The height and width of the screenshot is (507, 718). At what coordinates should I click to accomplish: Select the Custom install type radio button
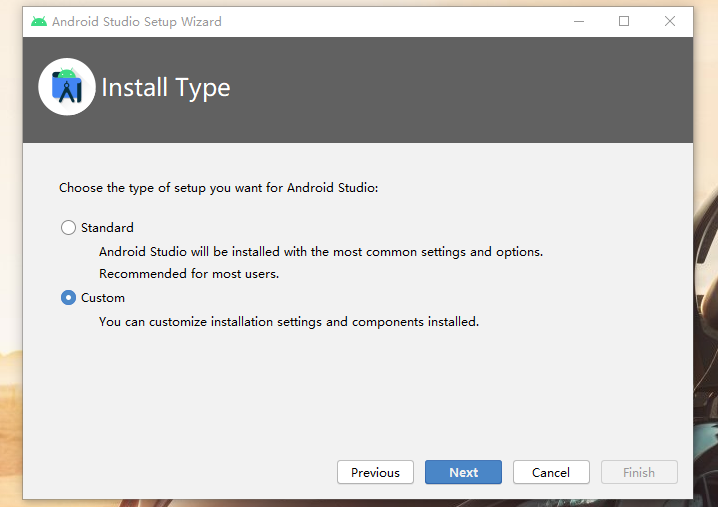point(68,298)
